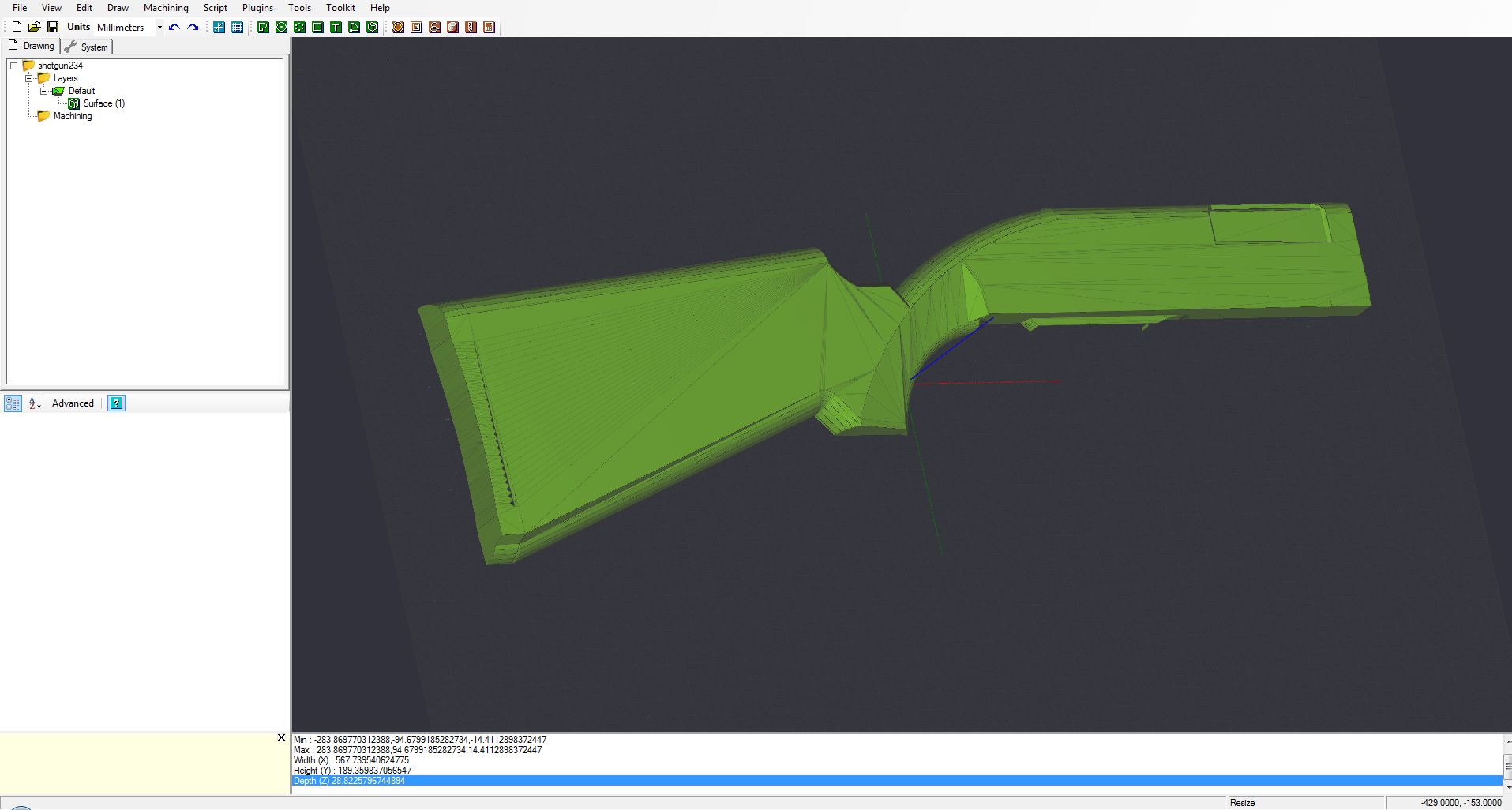Viewport: 1512px width, 810px height.
Task: Click the Drill machining operation icon
Action: [x=471, y=28]
